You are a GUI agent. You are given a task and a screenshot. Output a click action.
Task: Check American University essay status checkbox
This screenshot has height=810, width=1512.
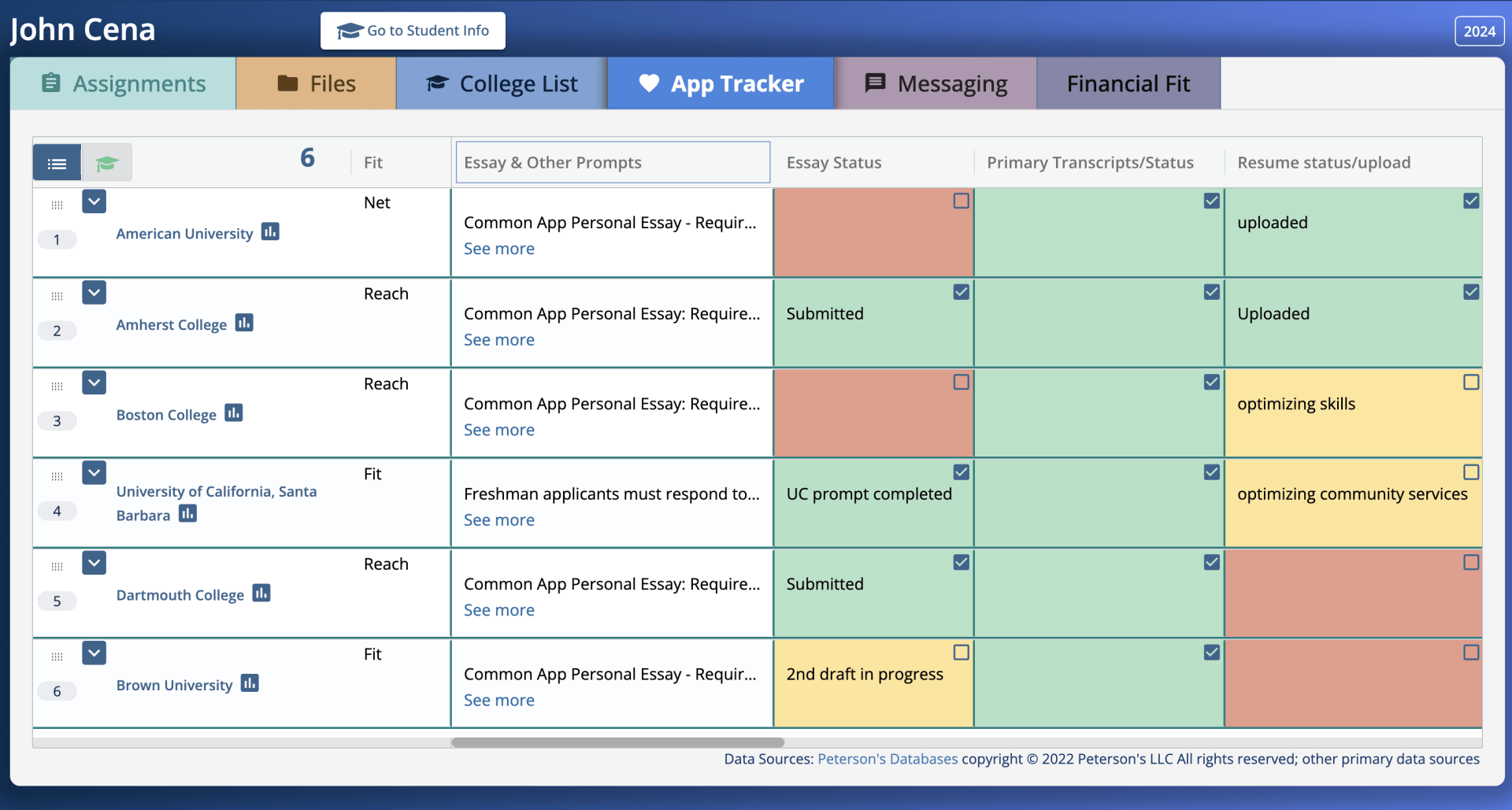(961, 201)
